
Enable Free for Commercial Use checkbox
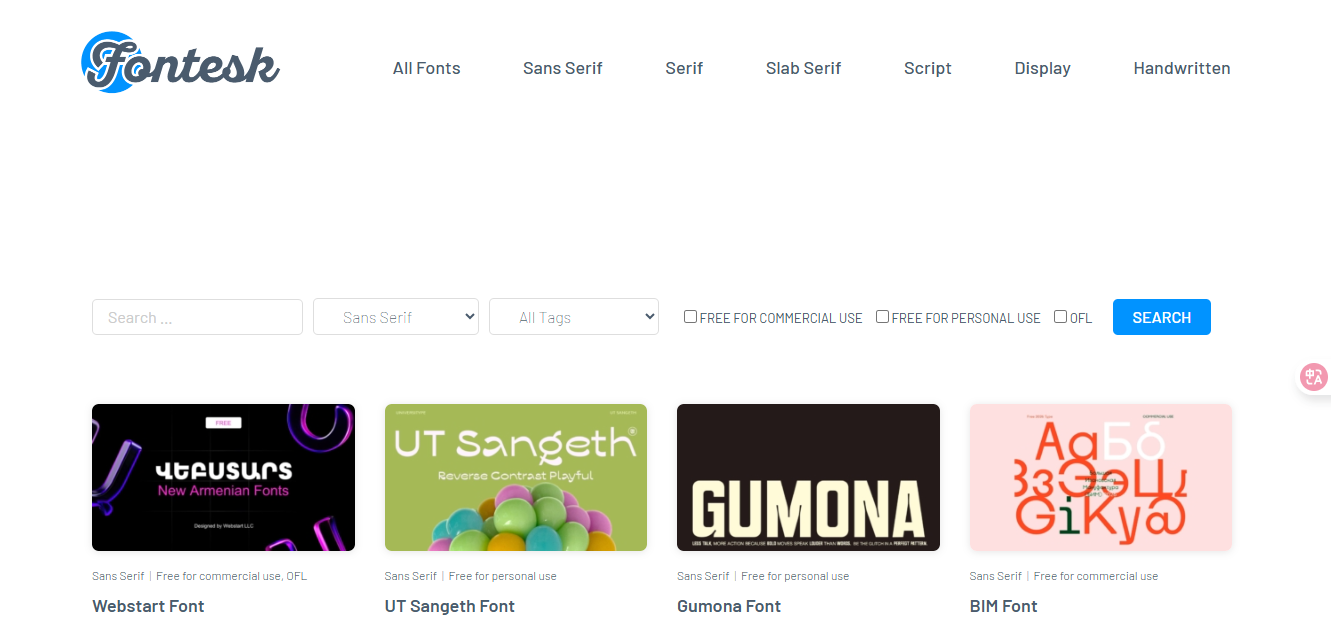point(690,317)
